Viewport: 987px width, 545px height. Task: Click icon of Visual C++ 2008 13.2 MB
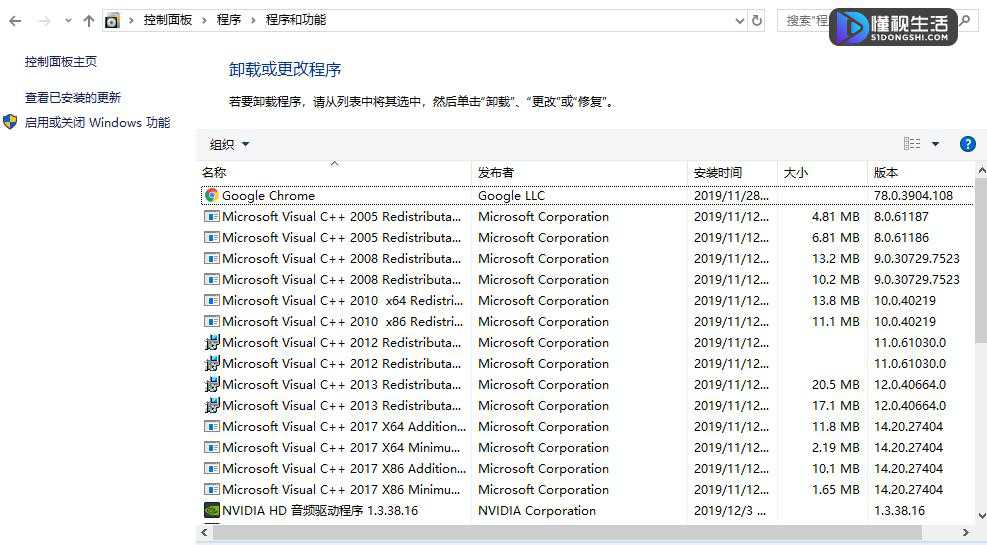[212, 259]
